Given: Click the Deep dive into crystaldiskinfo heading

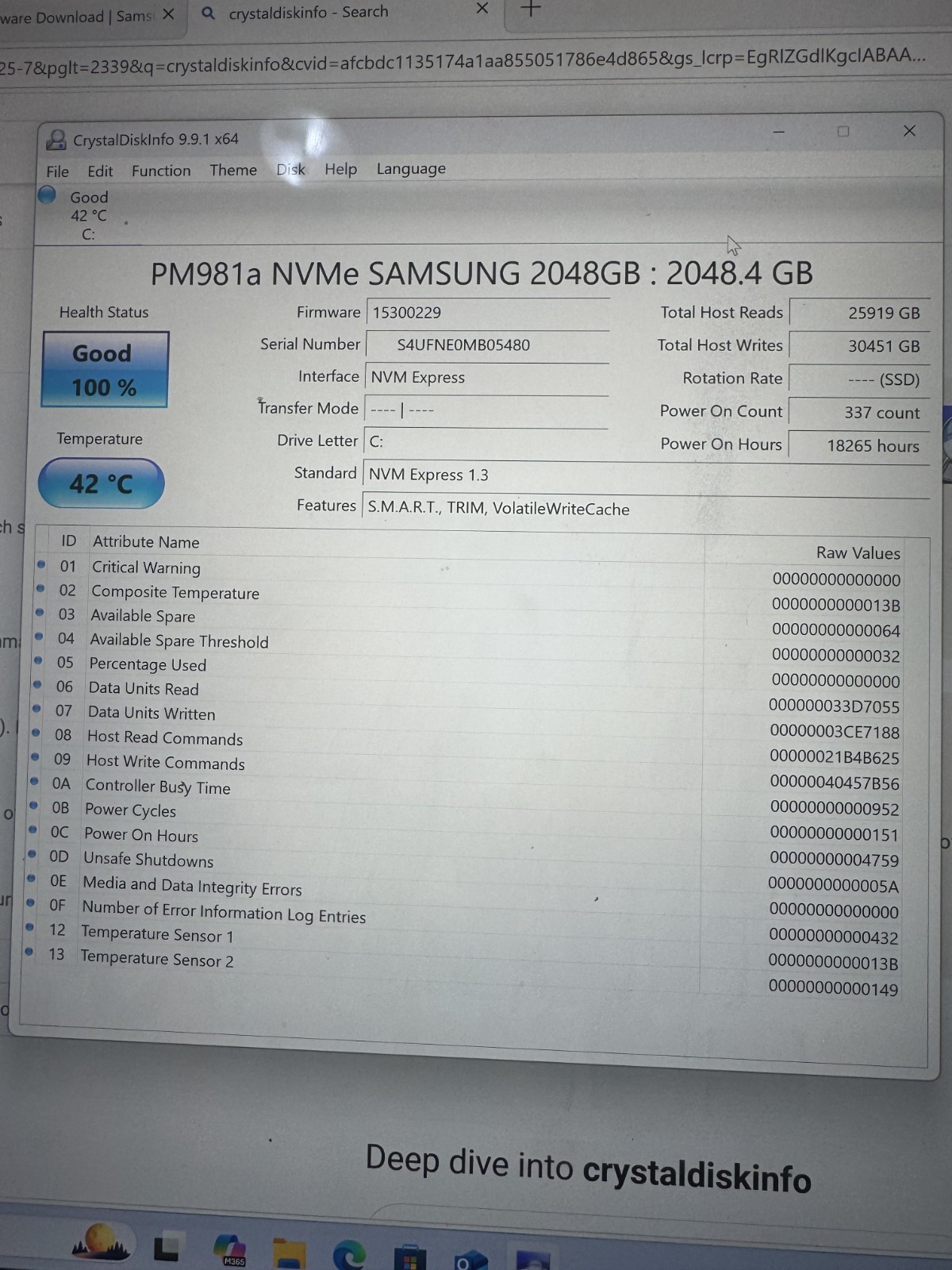Looking at the screenshot, I should click(588, 1168).
